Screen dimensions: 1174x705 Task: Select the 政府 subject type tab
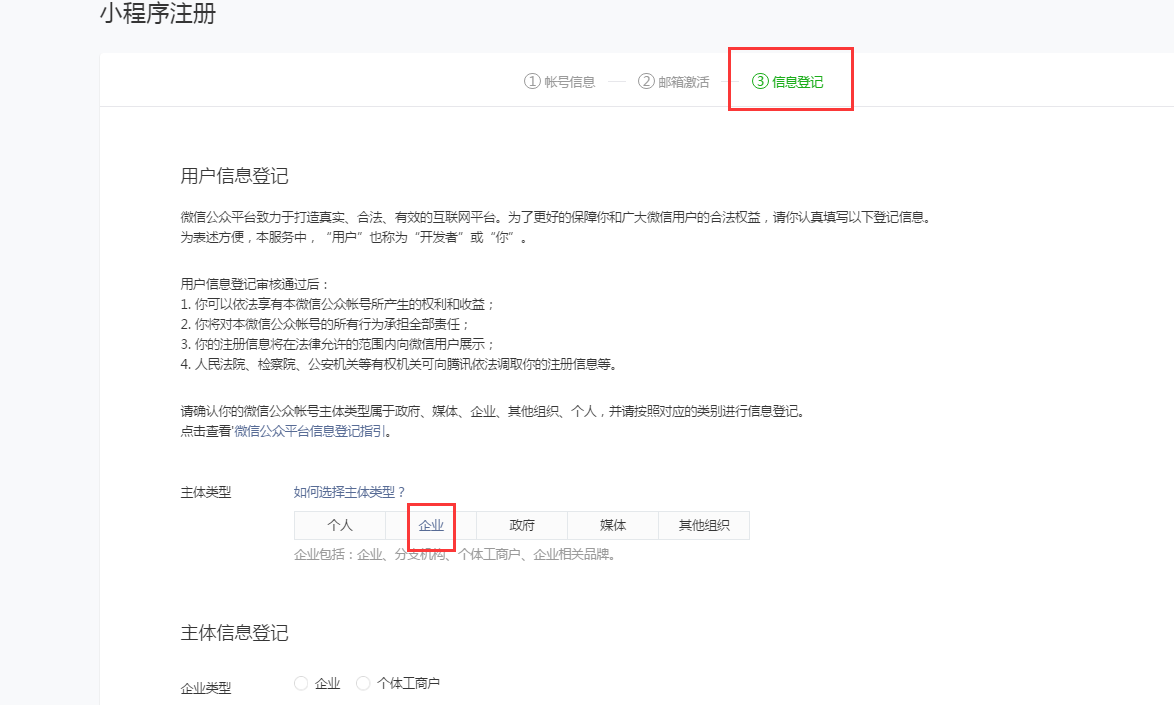521,525
